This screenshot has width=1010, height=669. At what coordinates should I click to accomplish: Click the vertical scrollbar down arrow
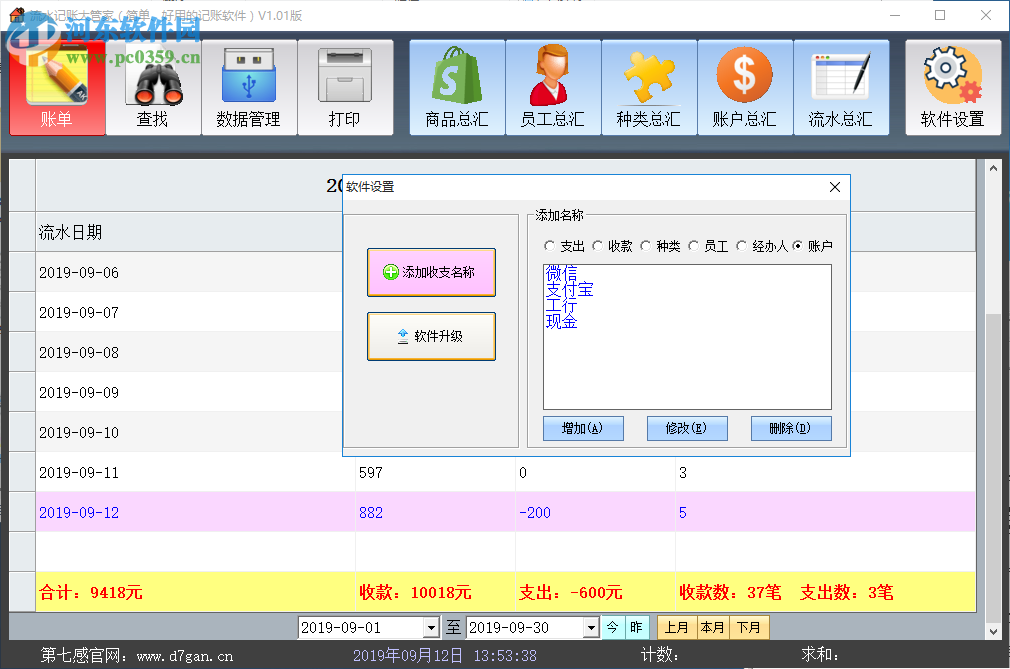click(993, 631)
